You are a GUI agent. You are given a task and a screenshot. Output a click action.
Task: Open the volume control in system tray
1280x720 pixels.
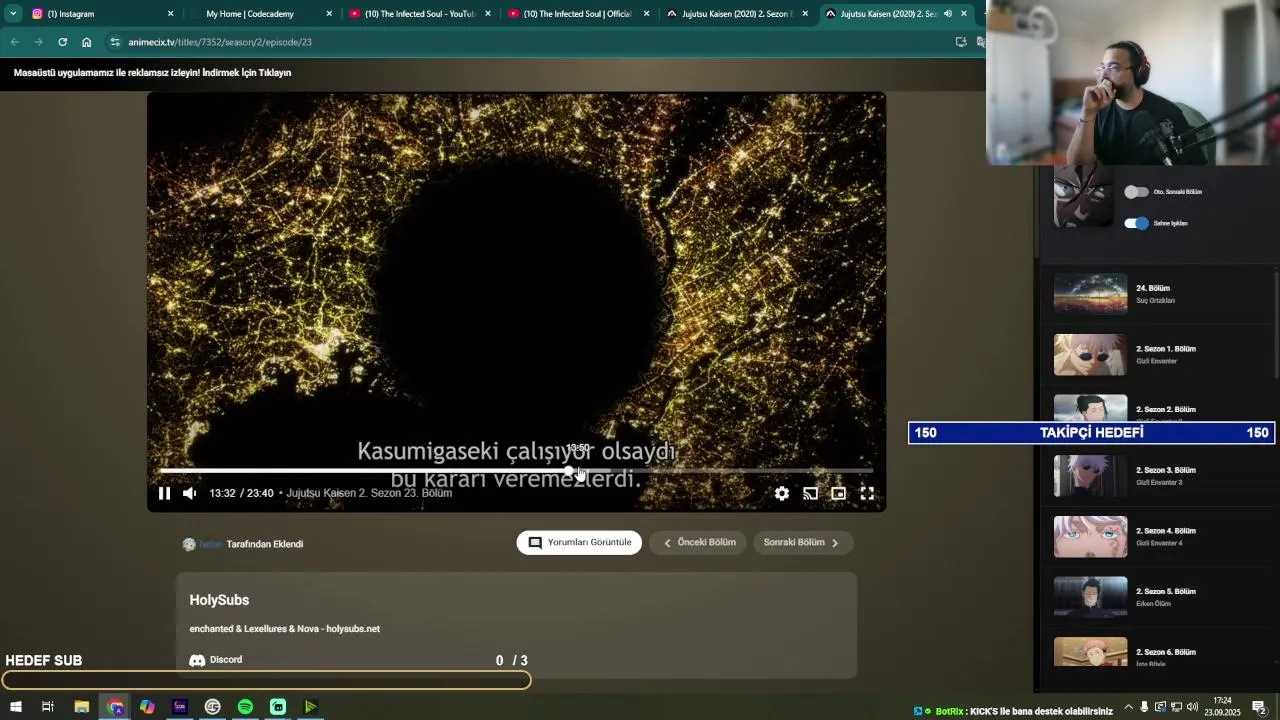[x=1192, y=707]
